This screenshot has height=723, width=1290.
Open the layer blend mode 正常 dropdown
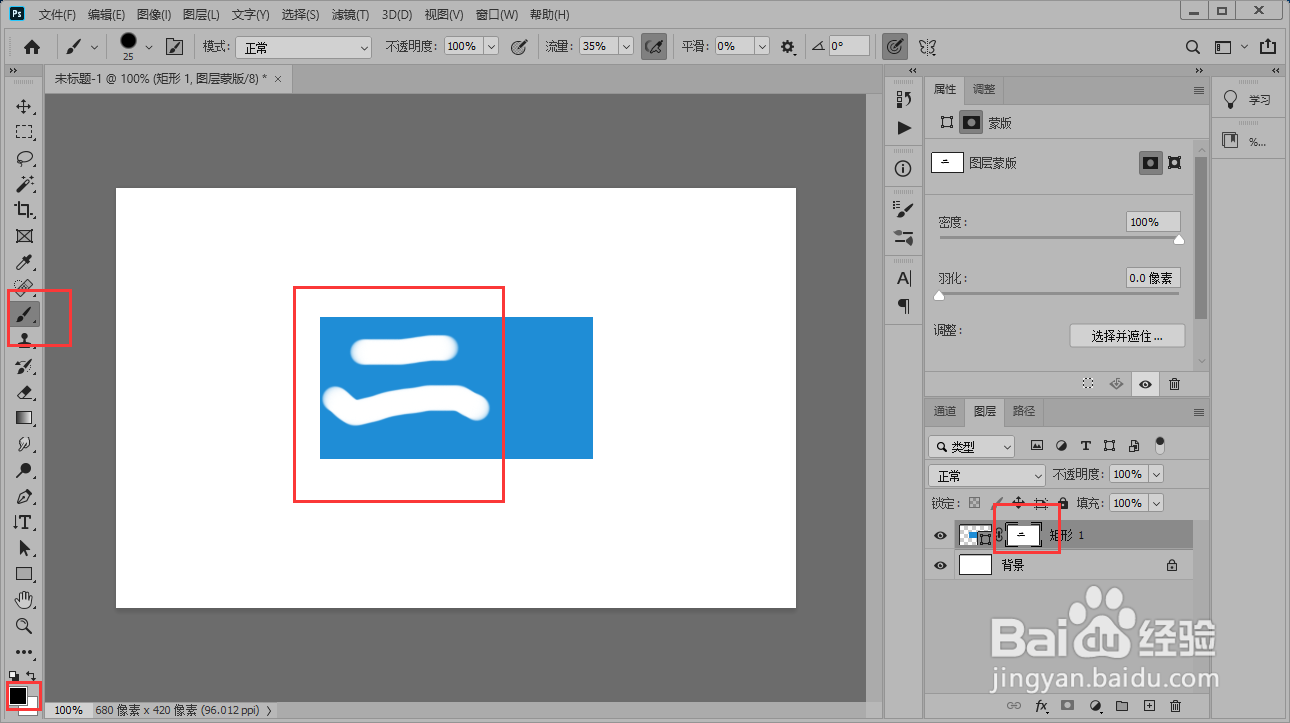(986, 476)
